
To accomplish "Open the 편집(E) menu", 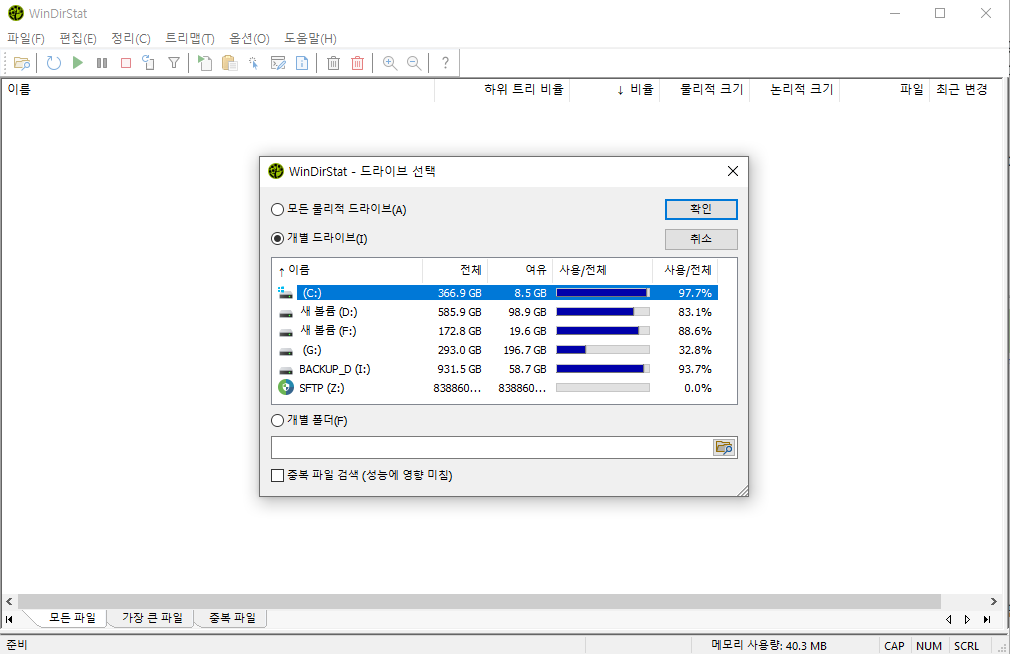I will point(78,39).
